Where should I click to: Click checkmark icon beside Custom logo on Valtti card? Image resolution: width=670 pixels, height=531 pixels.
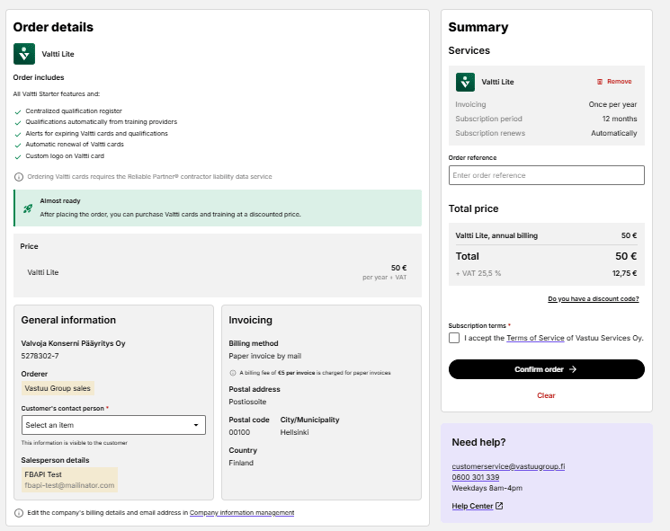[x=18, y=157]
